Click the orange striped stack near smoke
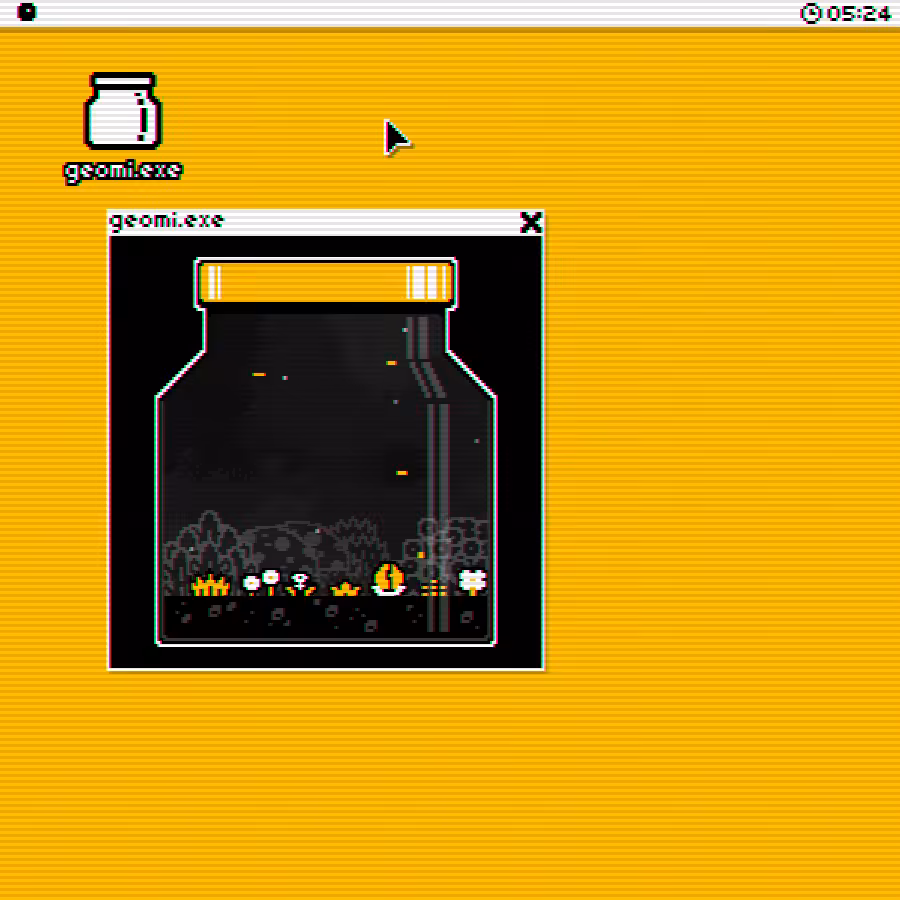 pos(434,588)
